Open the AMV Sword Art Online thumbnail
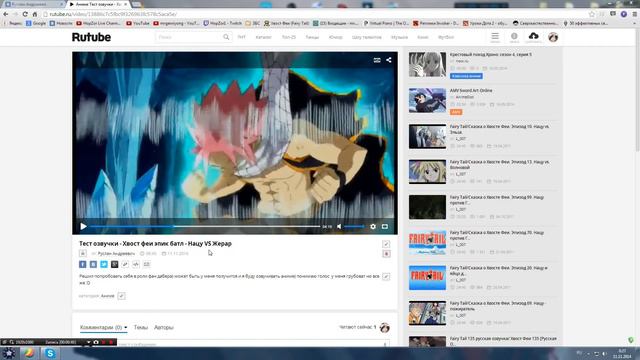The image size is (640, 360). pyautogui.click(x=427, y=100)
